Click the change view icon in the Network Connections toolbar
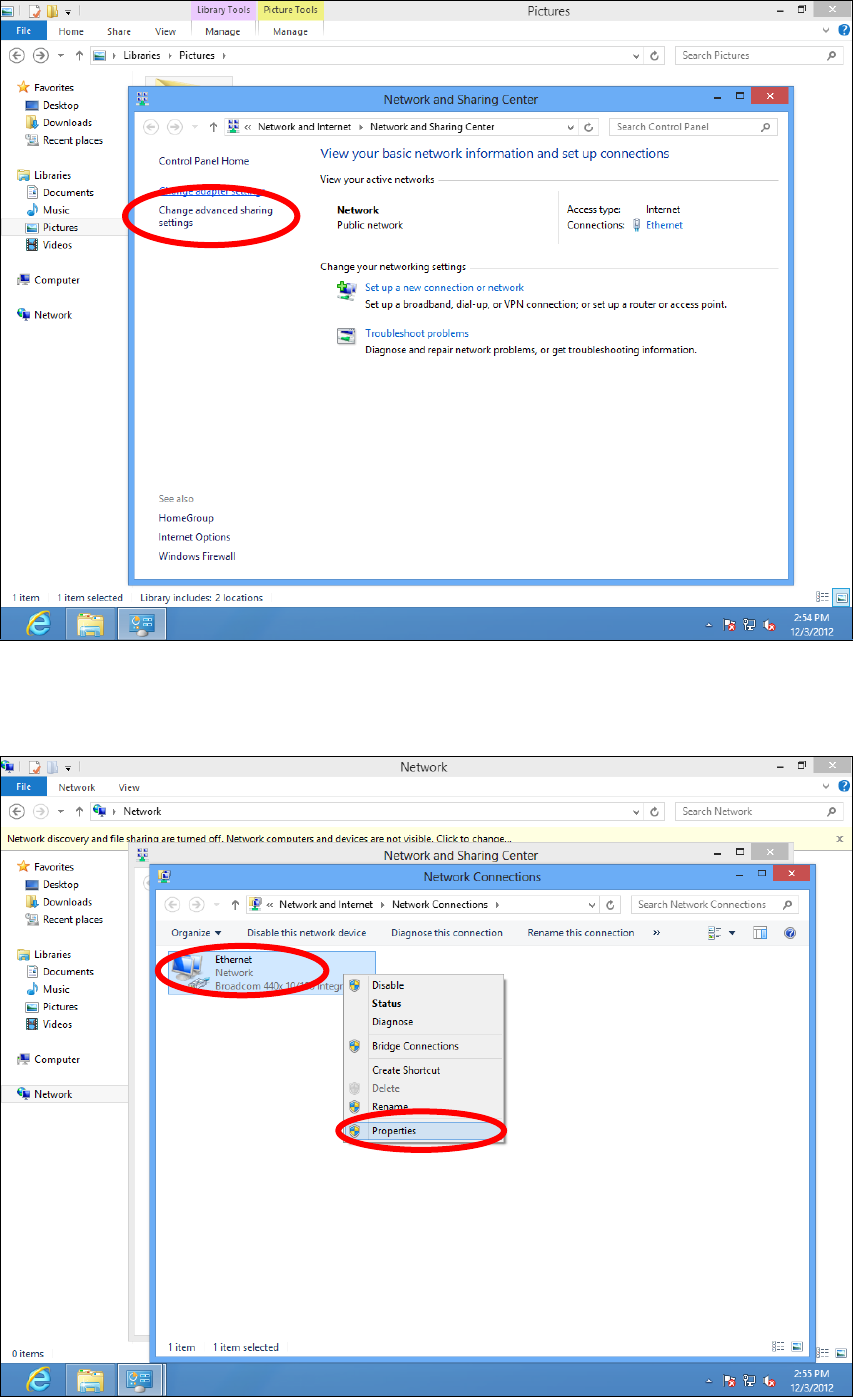 tap(715, 932)
